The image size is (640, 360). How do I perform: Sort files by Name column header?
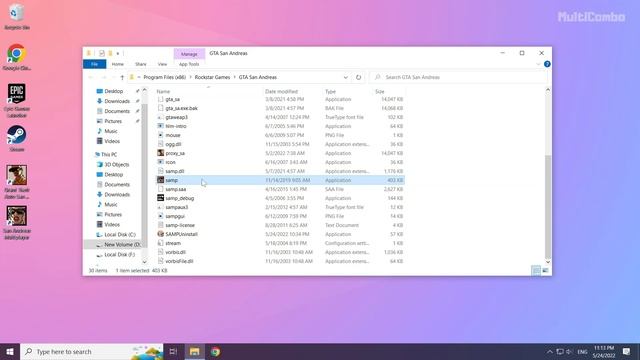pyautogui.click(x=163, y=91)
